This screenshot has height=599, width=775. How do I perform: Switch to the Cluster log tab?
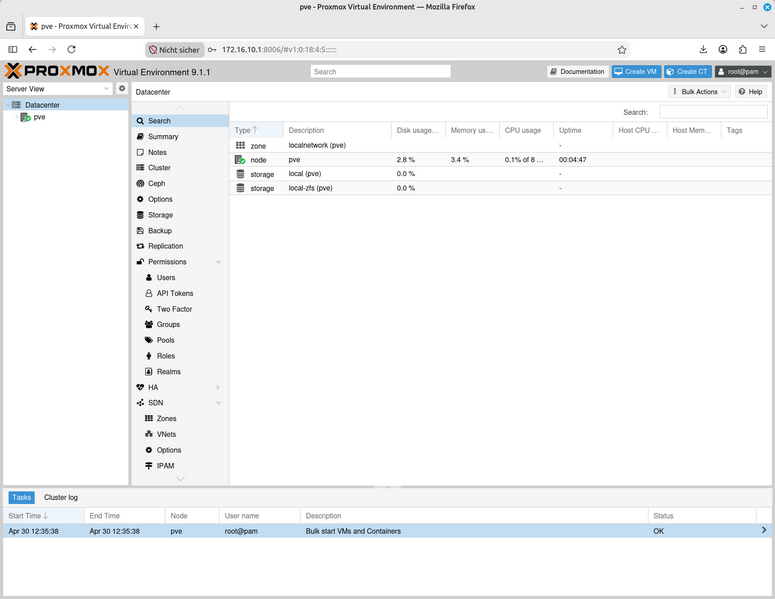pyautogui.click(x=61, y=497)
